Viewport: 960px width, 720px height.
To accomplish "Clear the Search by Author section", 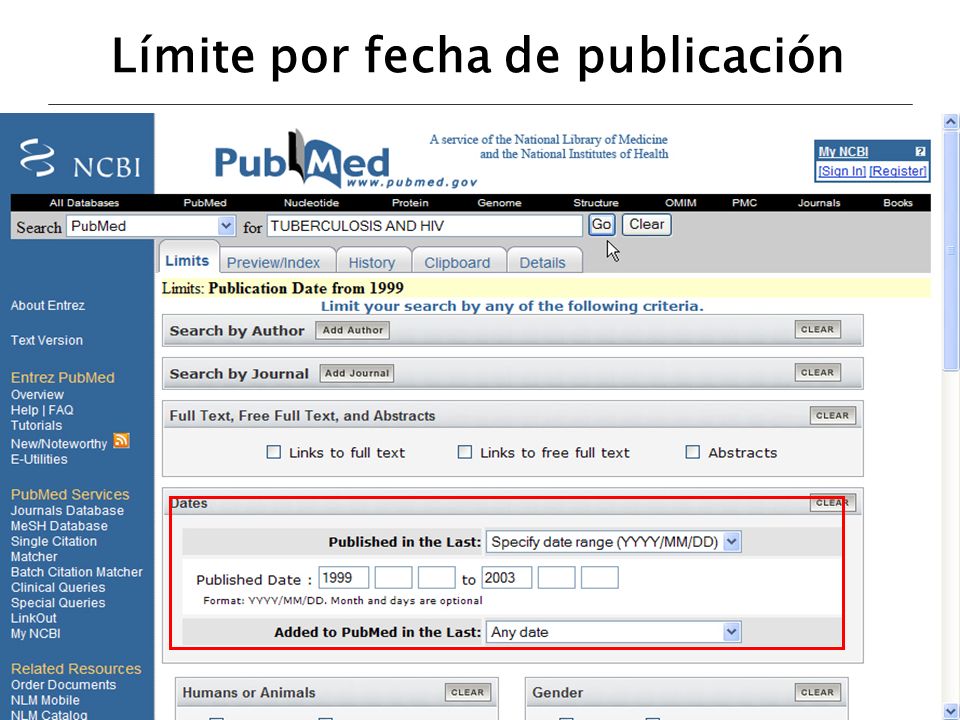I will 817,329.
